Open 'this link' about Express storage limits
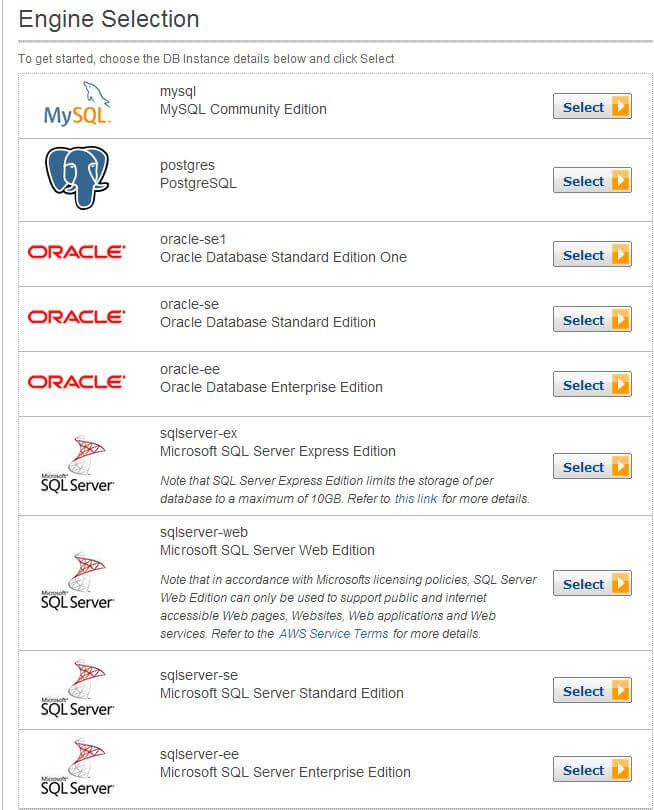 [416, 498]
